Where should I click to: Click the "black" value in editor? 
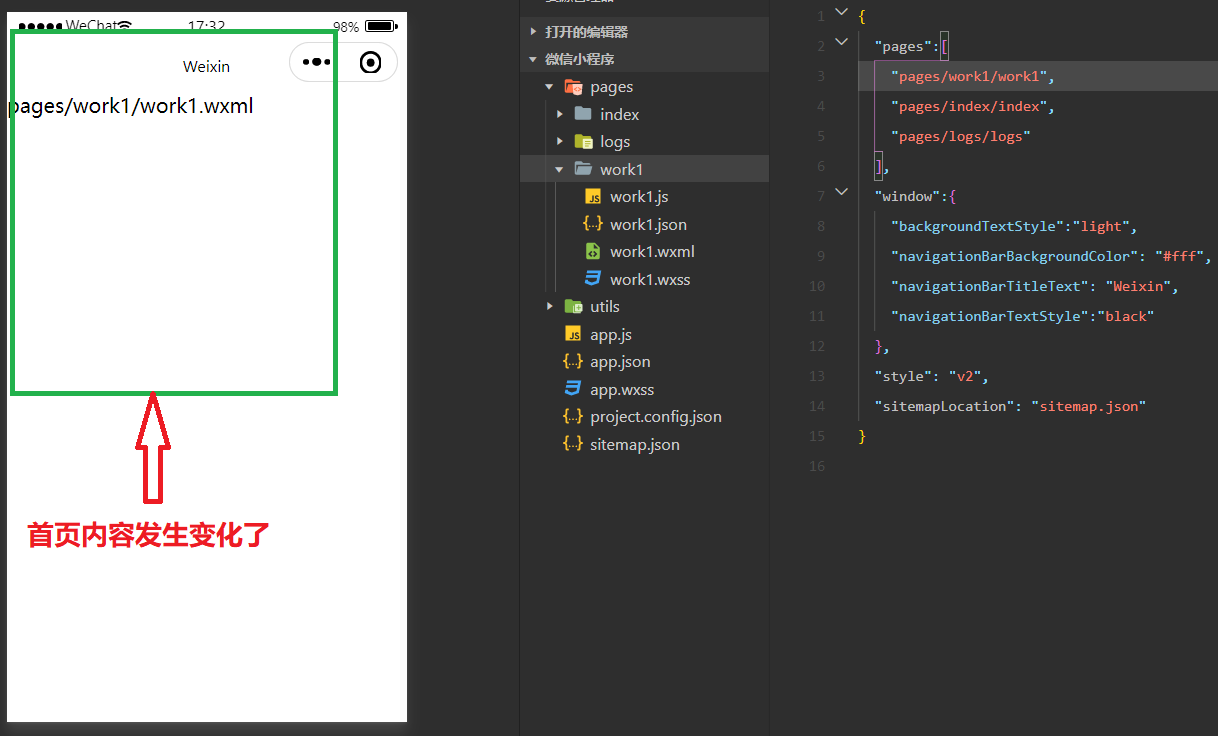1126,316
